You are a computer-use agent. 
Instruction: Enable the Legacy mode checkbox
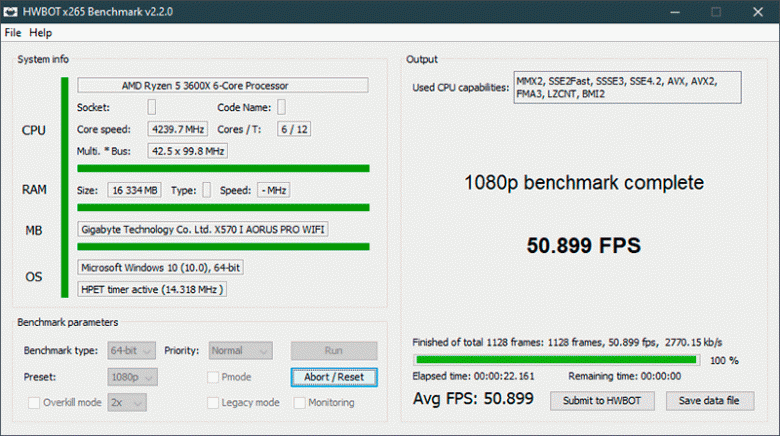coord(213,403)
